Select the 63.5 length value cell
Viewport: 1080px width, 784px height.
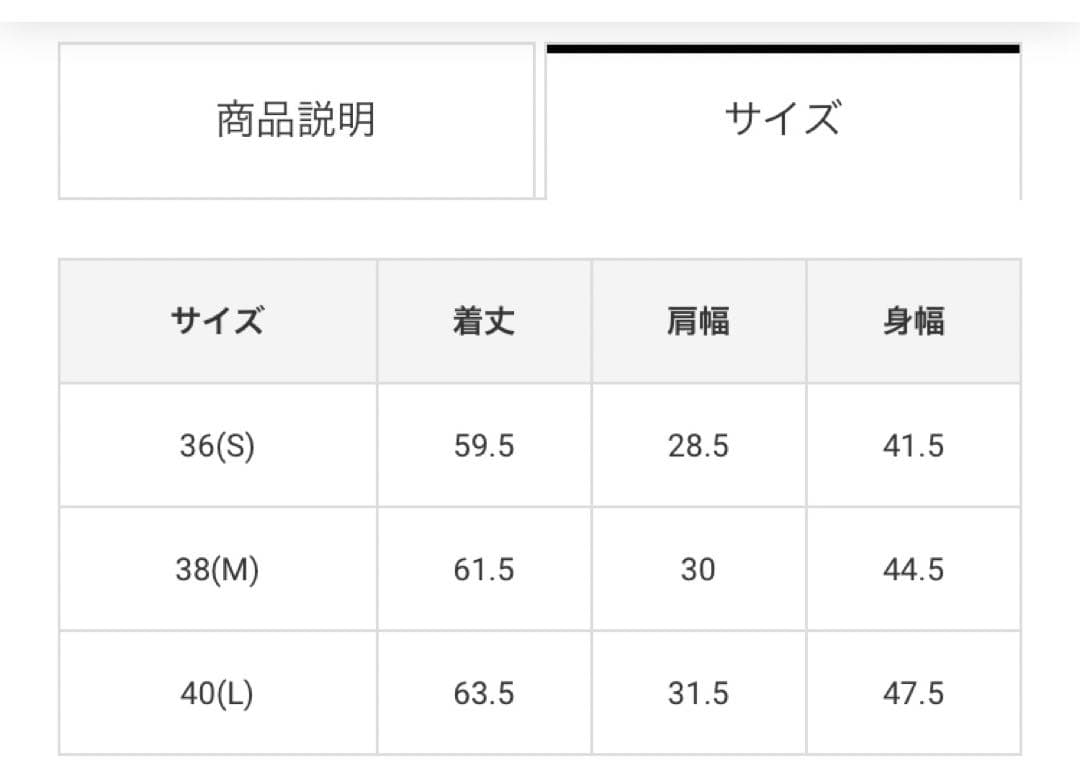pyautogui.click(x=484, y=693)
